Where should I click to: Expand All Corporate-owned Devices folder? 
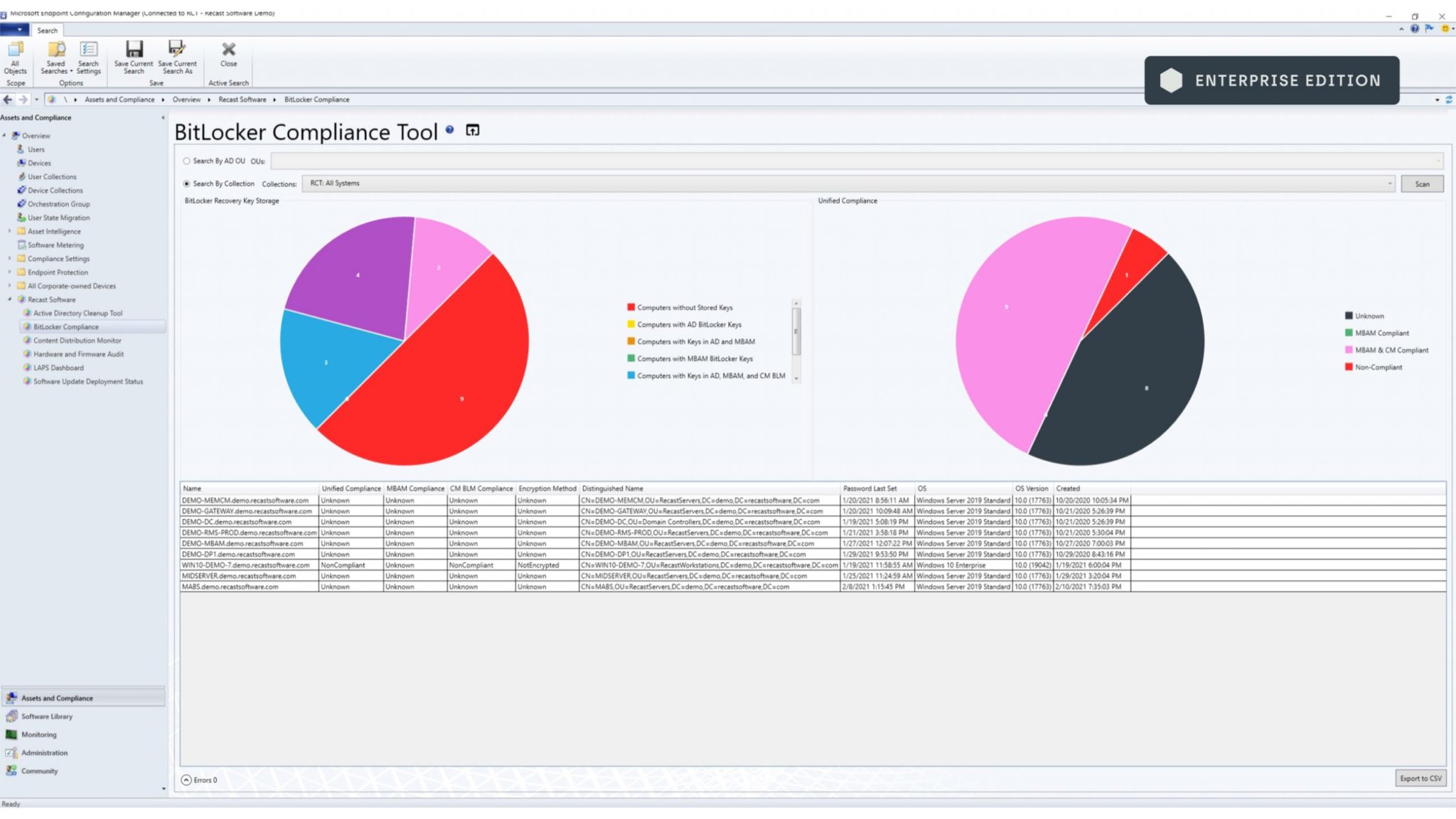(x=9, y=286)
